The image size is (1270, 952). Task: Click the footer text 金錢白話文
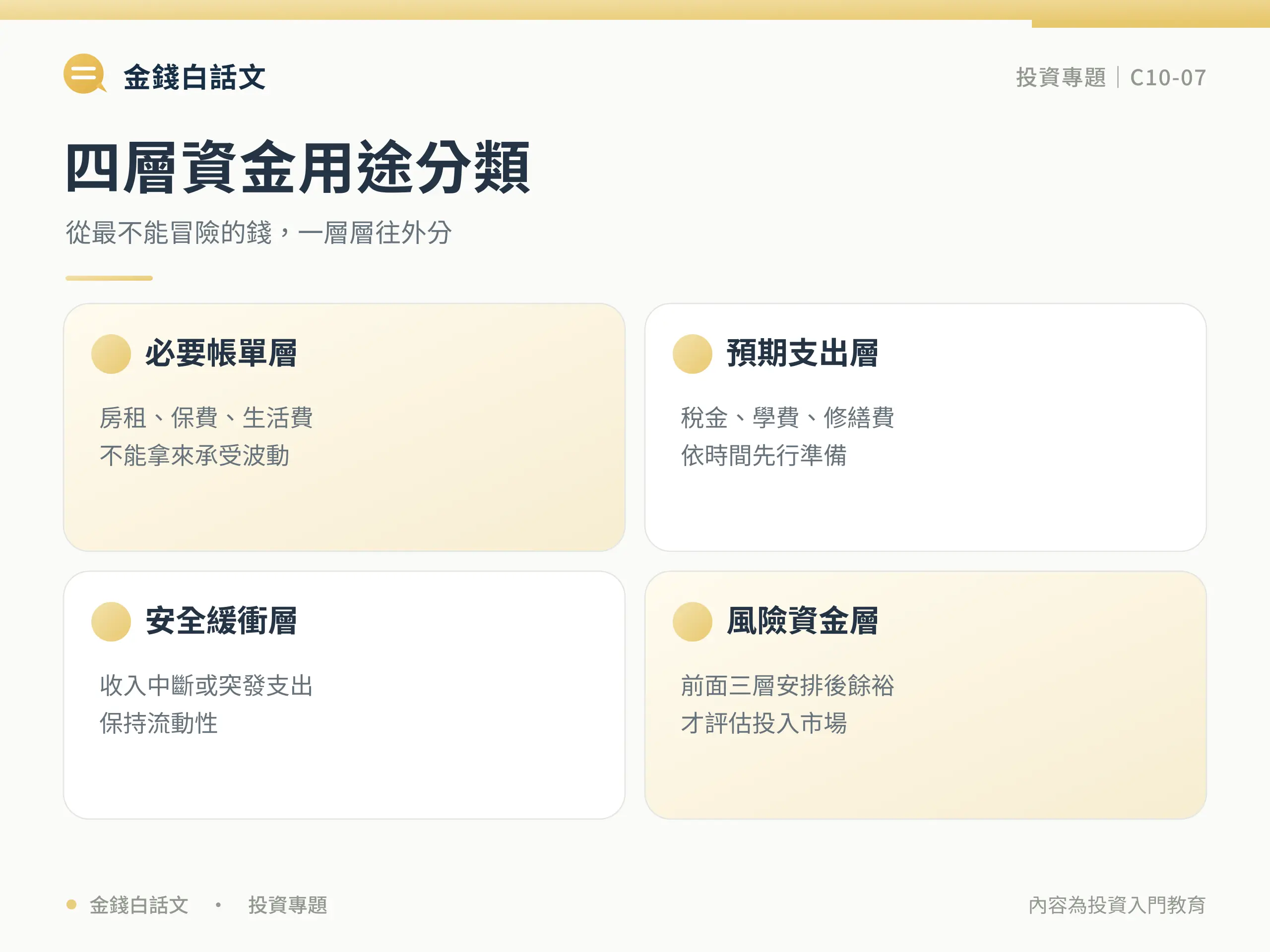[139, 905]
